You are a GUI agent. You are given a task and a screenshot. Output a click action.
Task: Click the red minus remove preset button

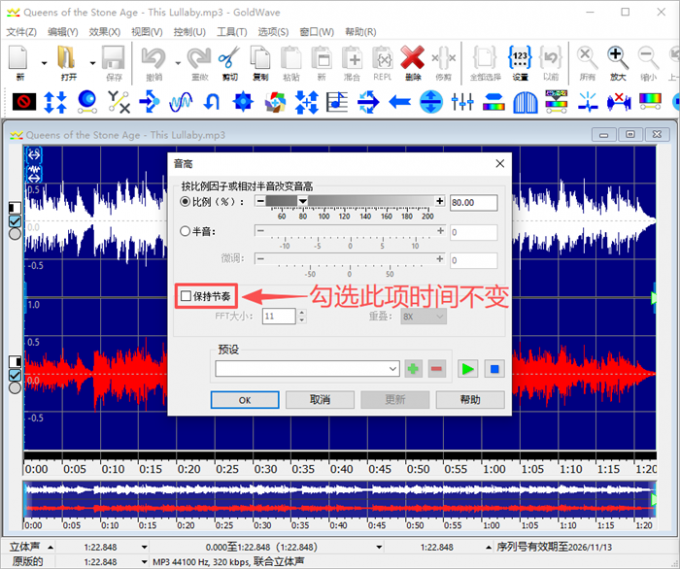[437, 369]
